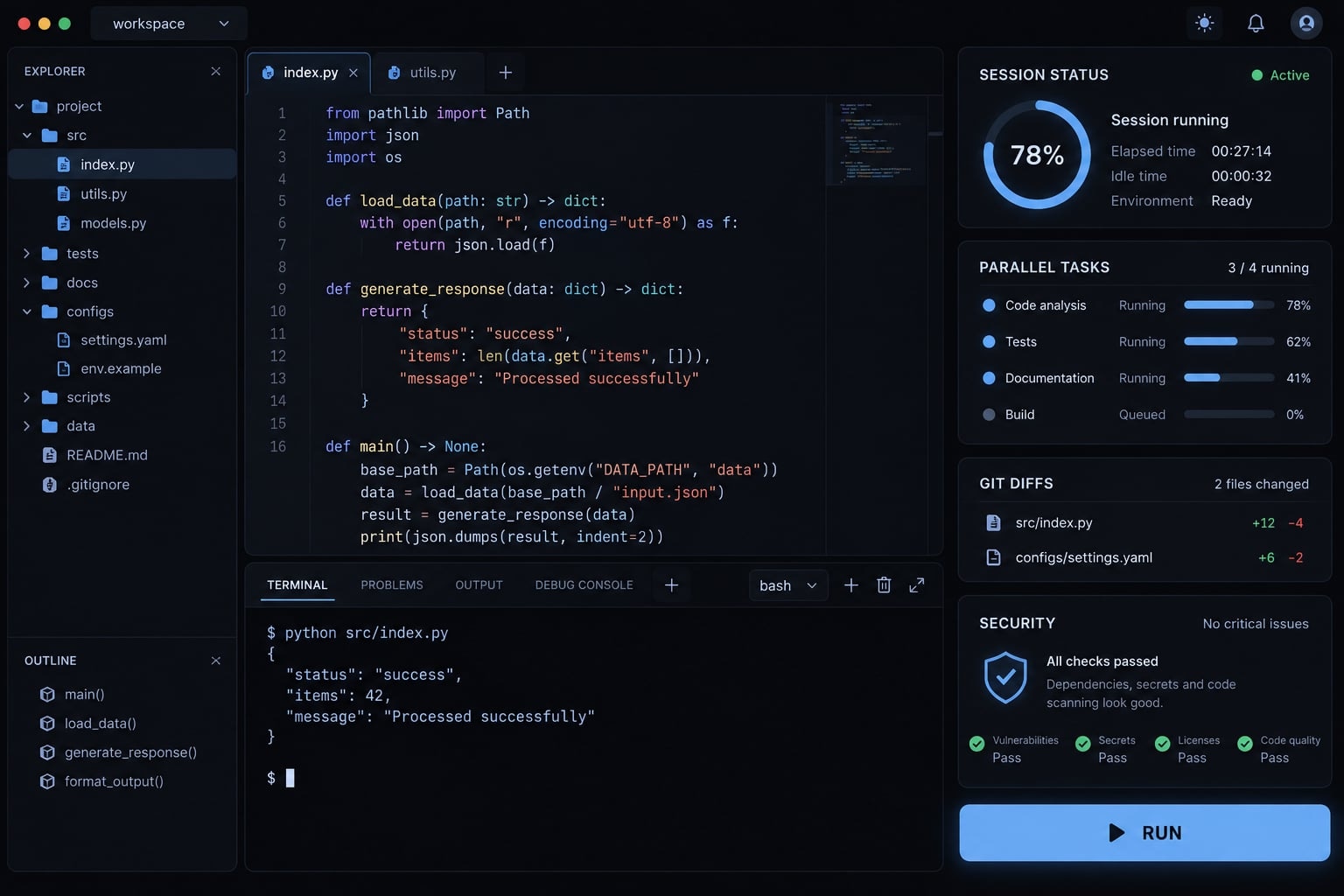Click the Code analysis progress bar
This screenshot has width=1344, height=896.
click(1228, 305)
